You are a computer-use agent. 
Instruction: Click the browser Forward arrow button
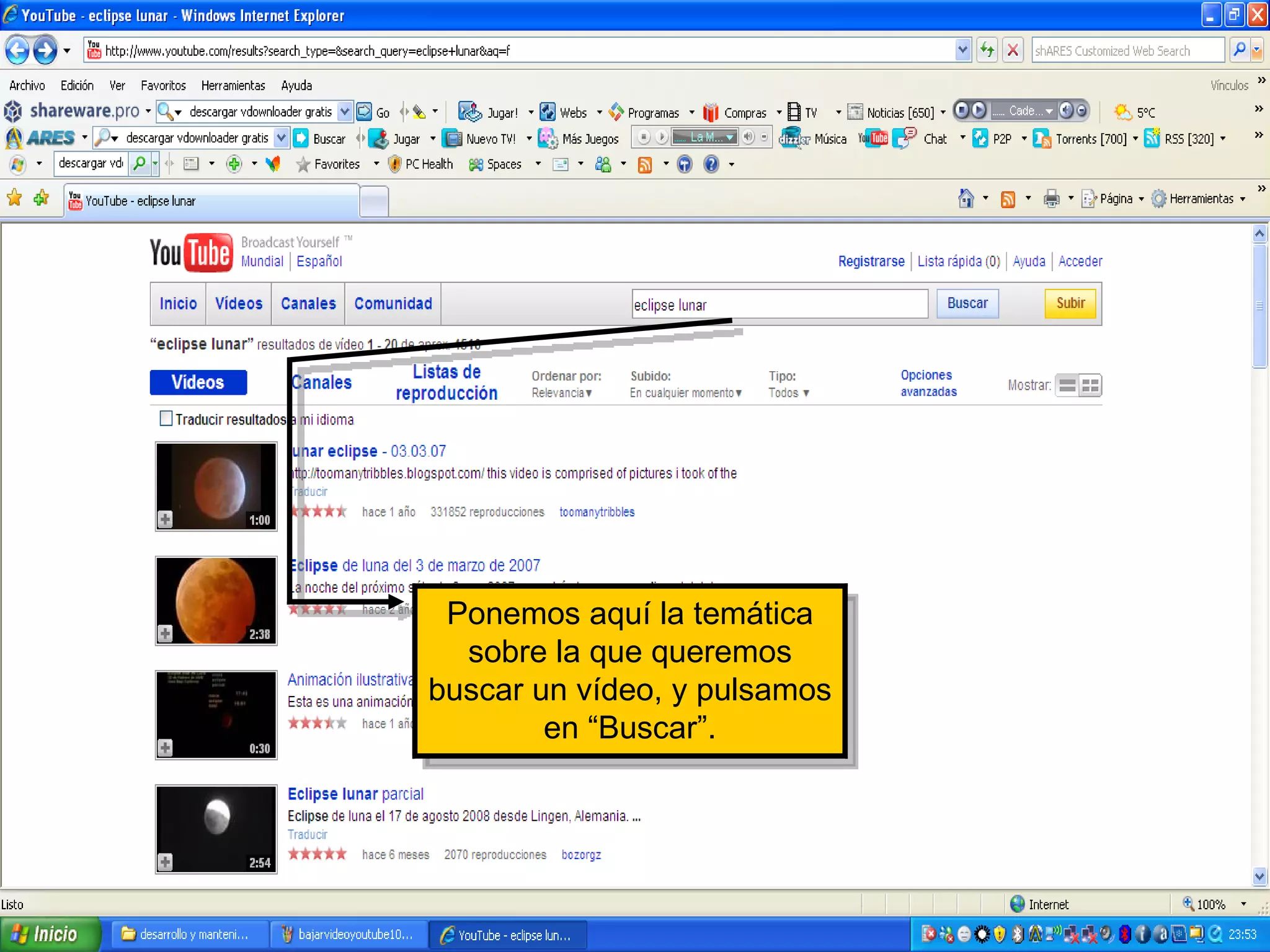click(45, 50)
